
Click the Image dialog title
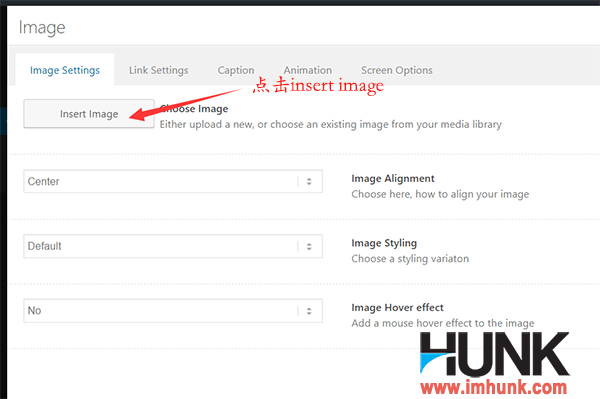(x=42, y=28)
